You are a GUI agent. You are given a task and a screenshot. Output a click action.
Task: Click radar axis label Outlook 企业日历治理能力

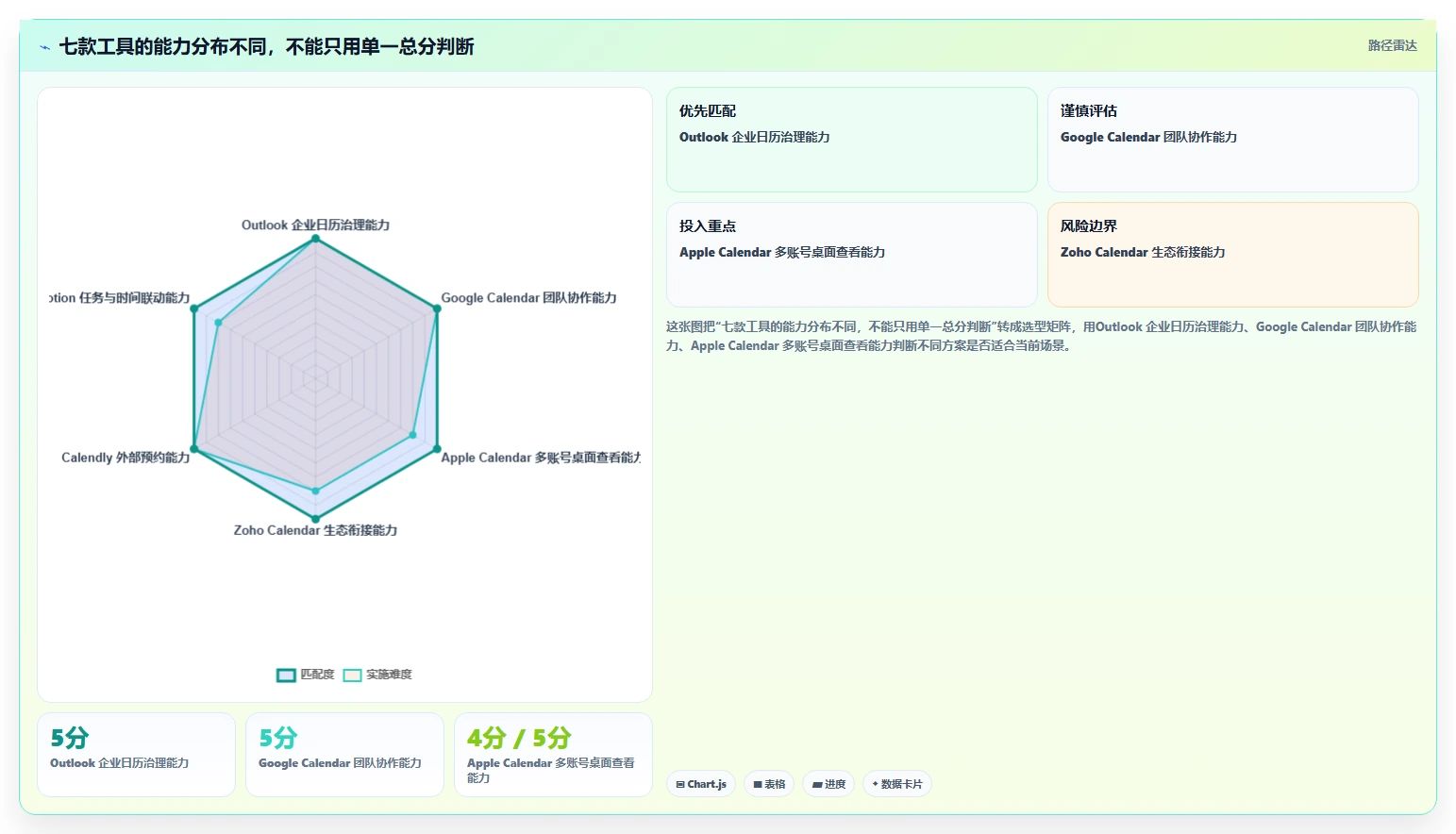pos(315,225)
